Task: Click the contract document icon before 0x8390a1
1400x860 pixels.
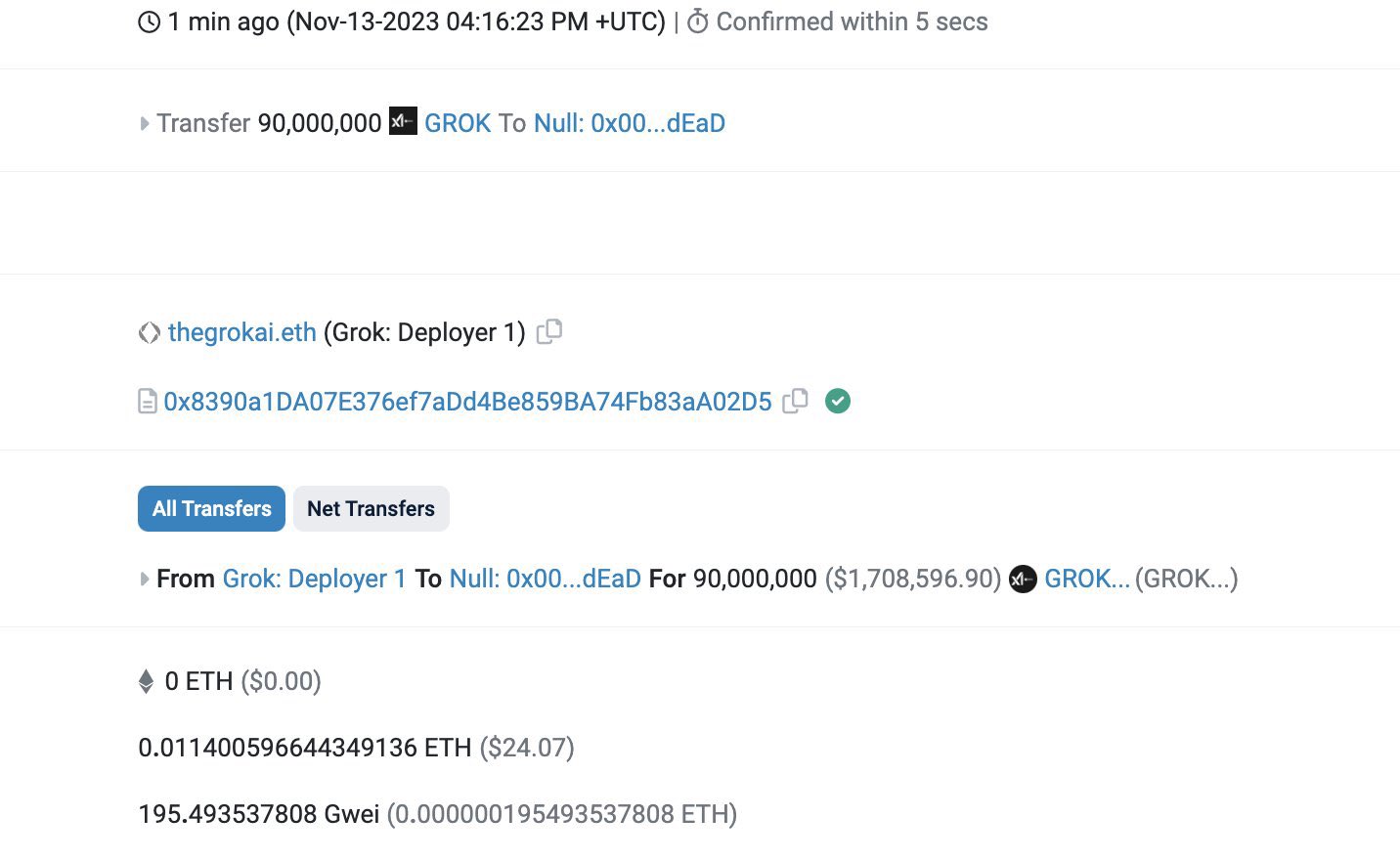Action: pyautogui.click(x=148, y=402)
